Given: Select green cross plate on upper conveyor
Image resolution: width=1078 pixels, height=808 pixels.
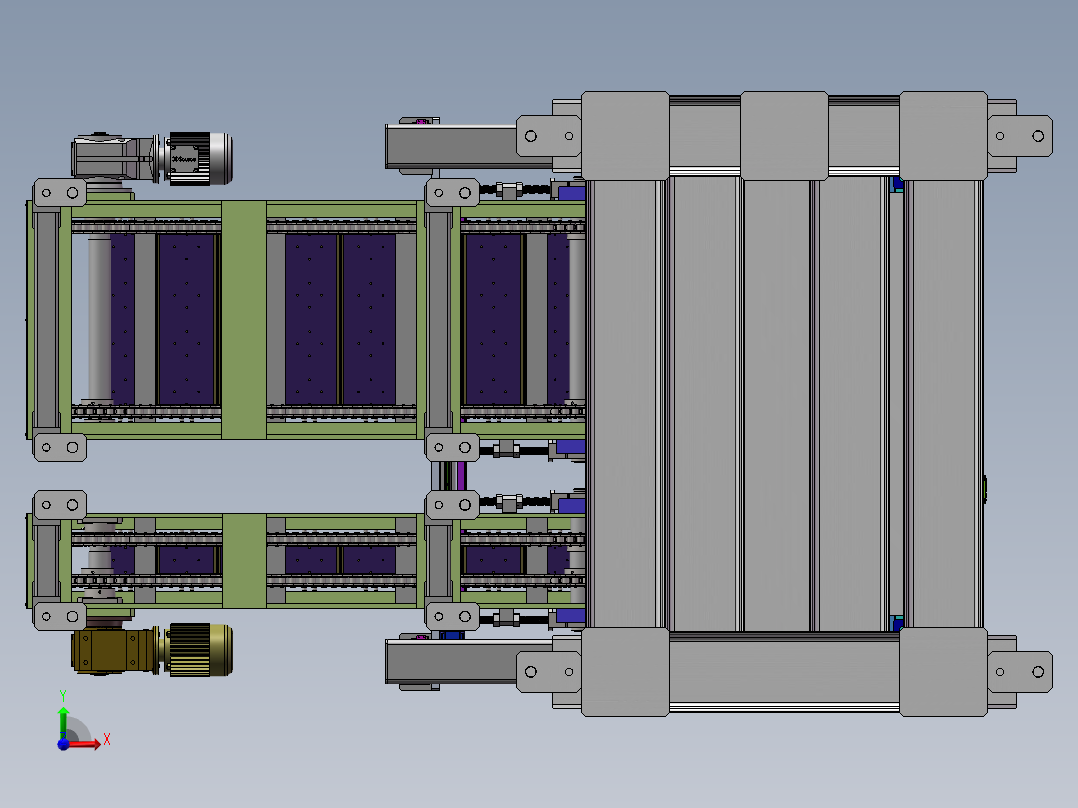Looking at the screenshot, I should (244, 320).
